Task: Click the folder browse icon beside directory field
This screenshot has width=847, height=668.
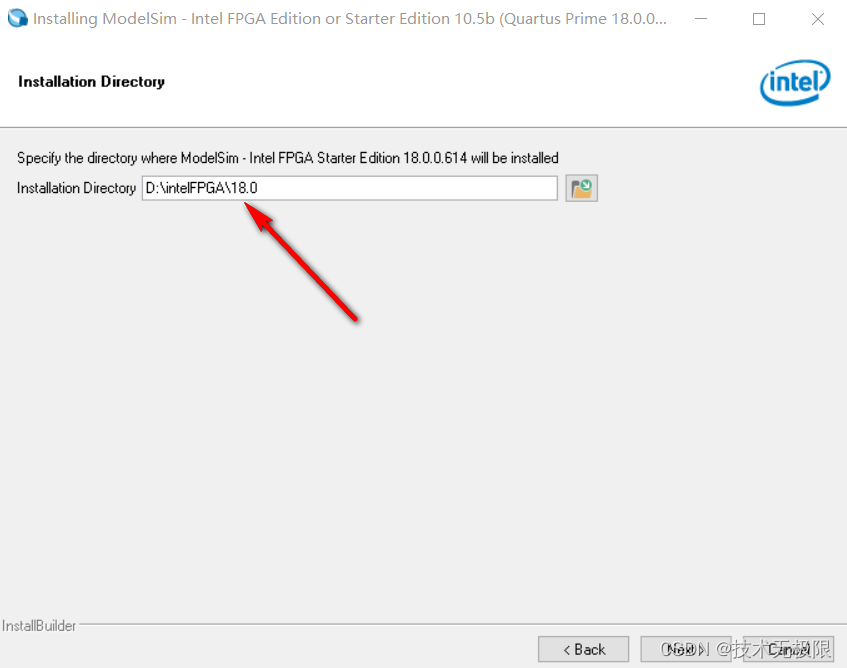Action: coord(581,188)
